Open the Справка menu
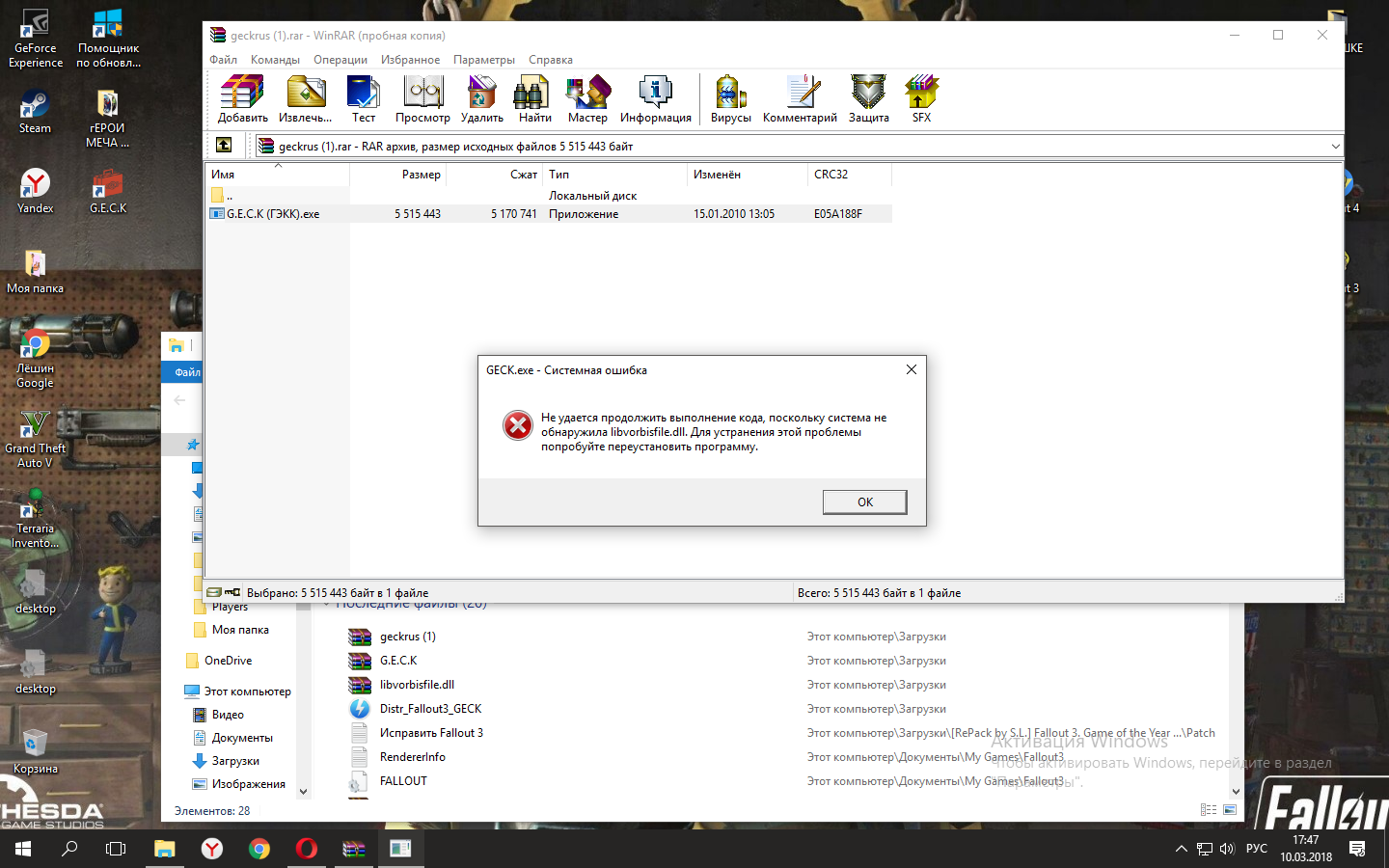The height and width of the screenshot is (868, 1389). tap(551, 60)
